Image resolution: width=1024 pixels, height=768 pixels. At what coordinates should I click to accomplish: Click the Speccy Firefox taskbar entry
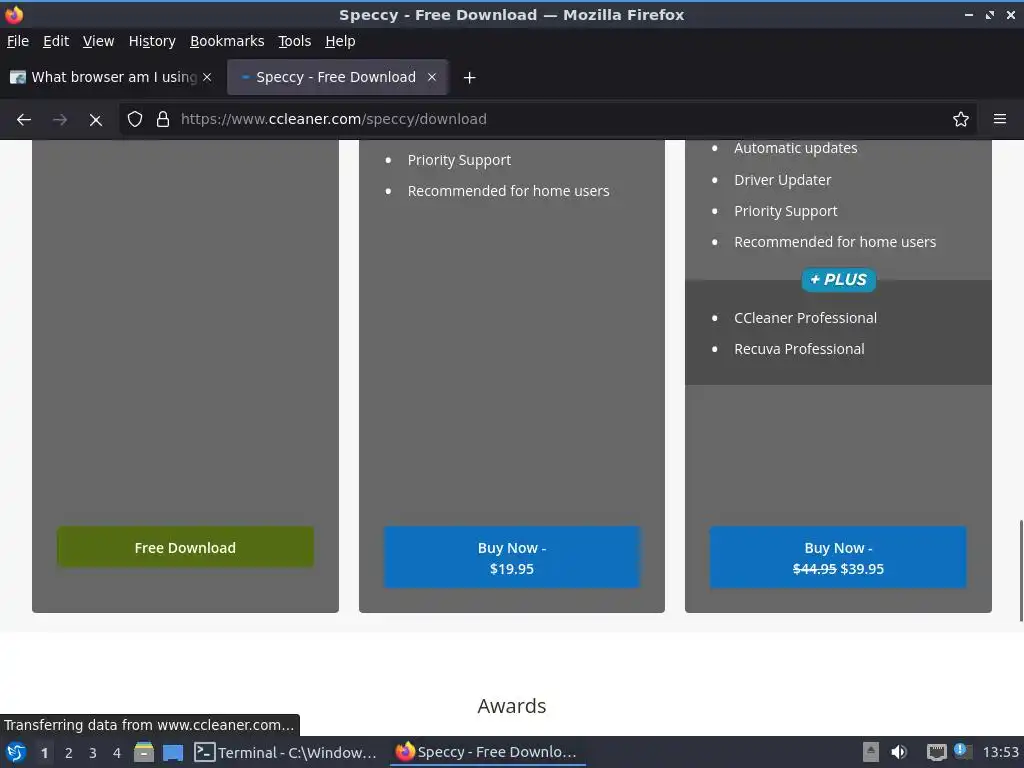(x=487, y=752)
